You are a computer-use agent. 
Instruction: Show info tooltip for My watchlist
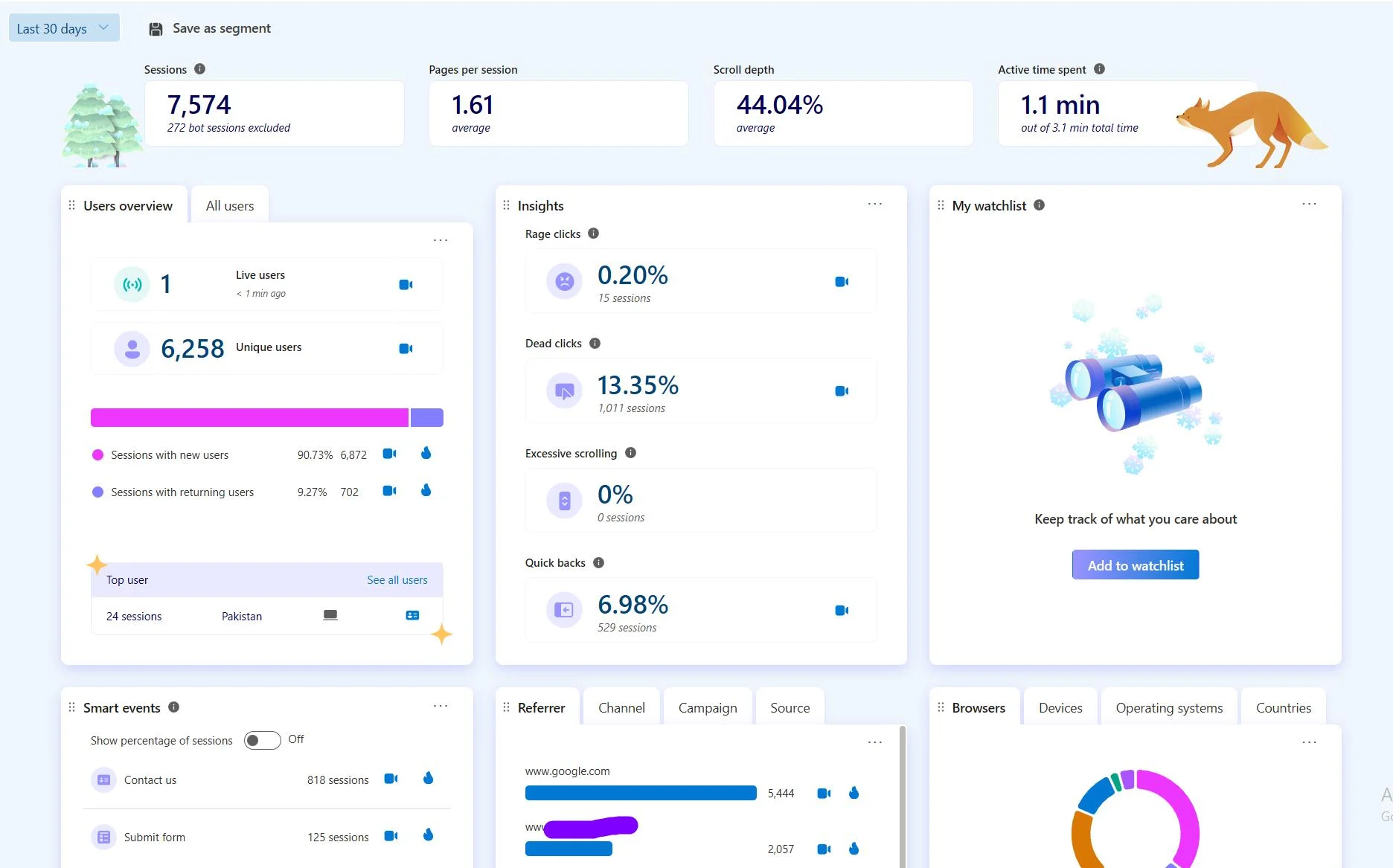[x=1039, y=205]
